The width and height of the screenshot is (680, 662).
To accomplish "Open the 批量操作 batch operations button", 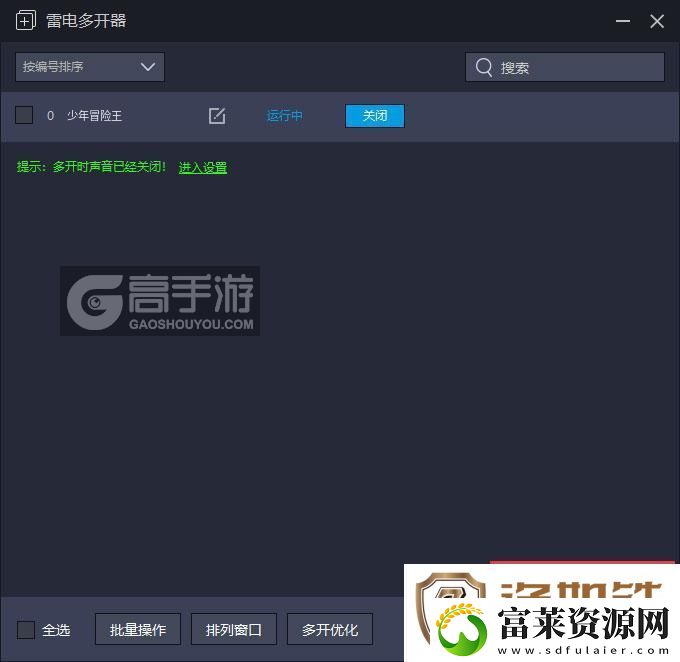I will (x=138, y=629).
